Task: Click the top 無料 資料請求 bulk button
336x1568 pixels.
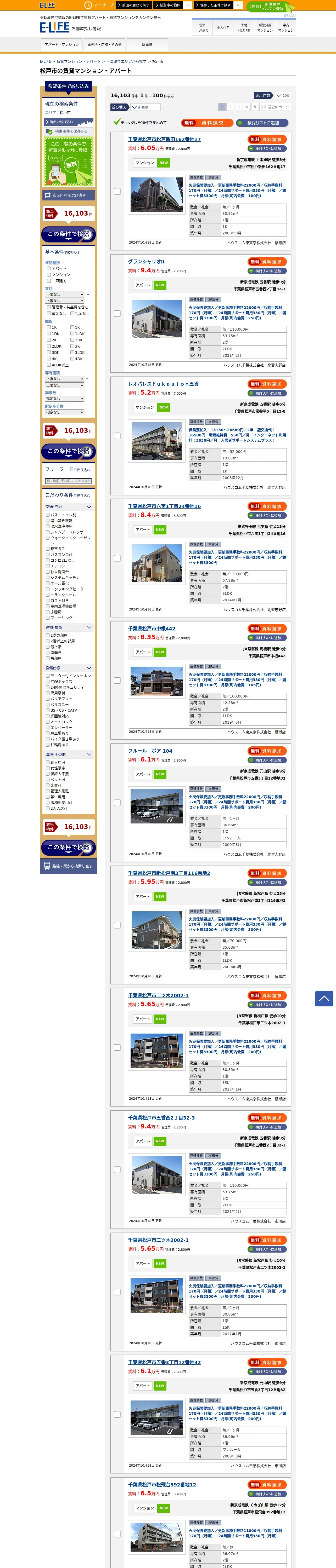Action: 207,122
